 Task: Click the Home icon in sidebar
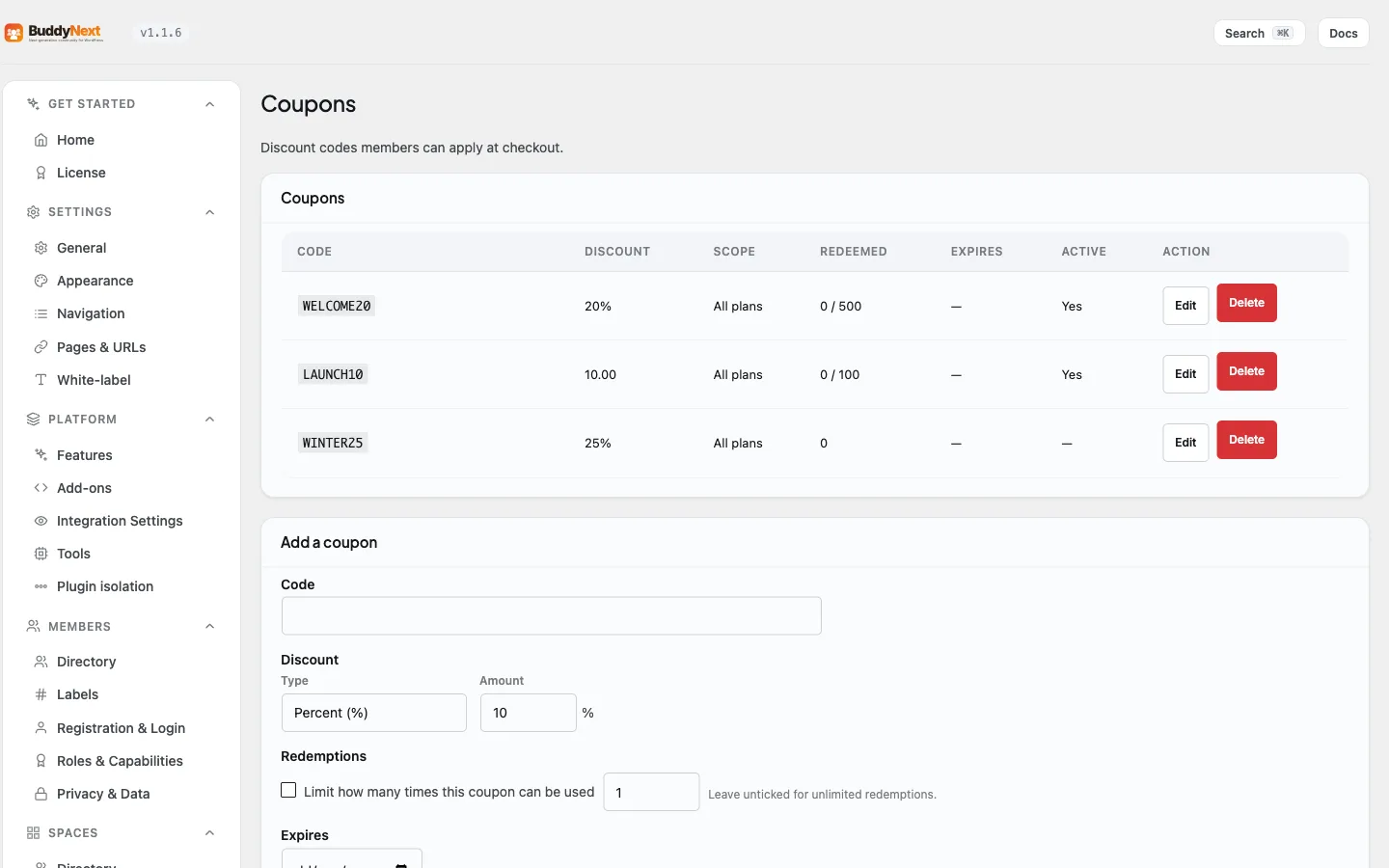[x=41, y=140]
